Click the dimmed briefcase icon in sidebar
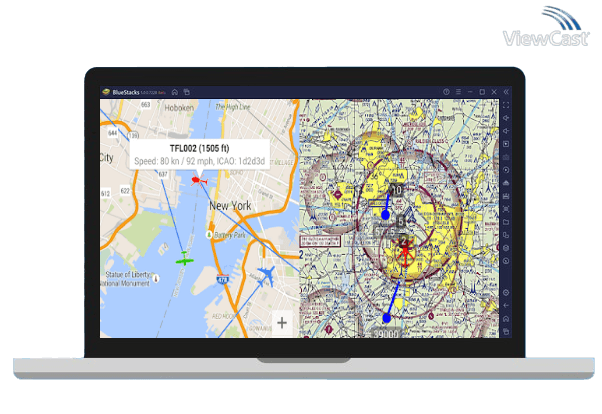602x414 pixels. coord(506,157)
